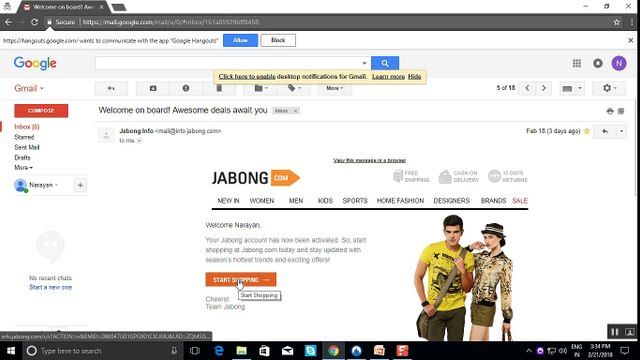Block Google Hangouts communication
This screenshot has height=360, width=640.
point(278,40)
